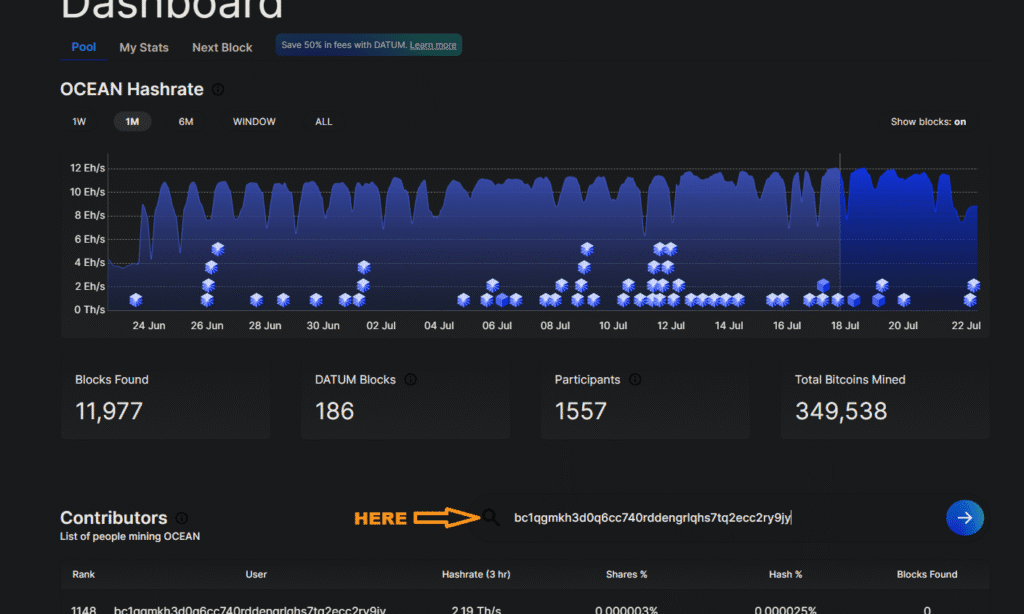Image resolution: width=1024 pixels, height=614 pixels.
Task: Click the 18 Jul date label
Action: pos(845,325)
